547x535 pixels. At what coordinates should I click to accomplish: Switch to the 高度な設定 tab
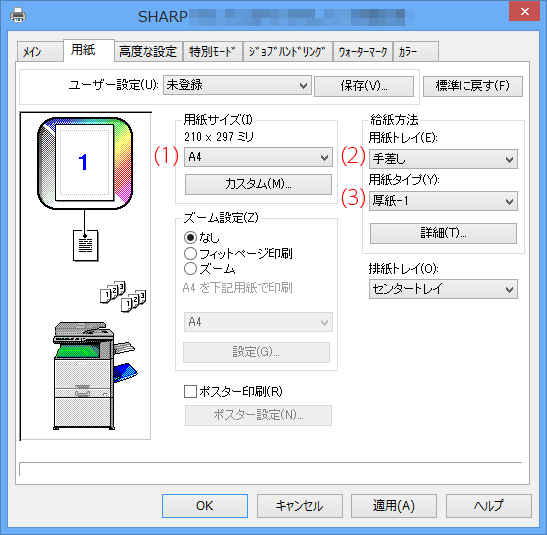[148, 52]
